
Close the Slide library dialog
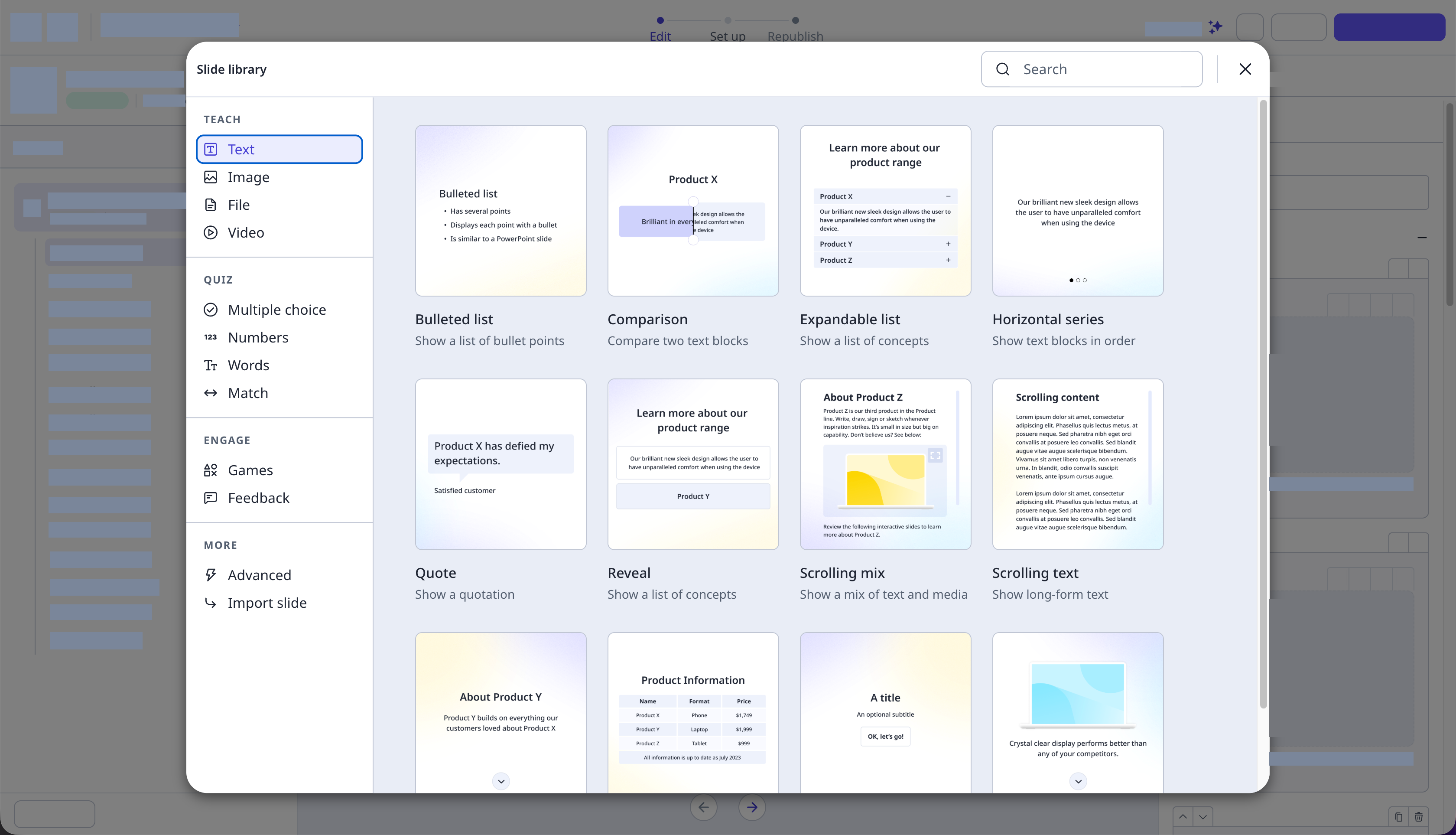pos(1245,69)
